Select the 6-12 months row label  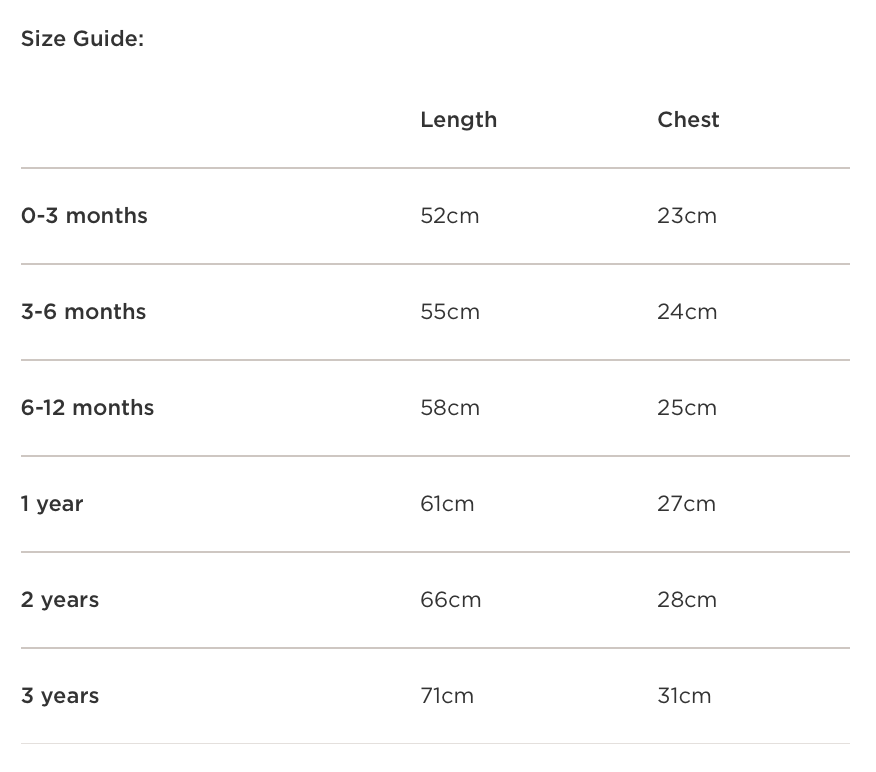(x=87, y=408)
